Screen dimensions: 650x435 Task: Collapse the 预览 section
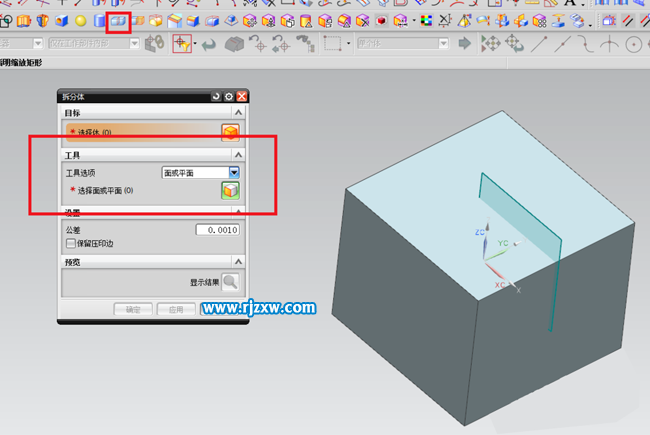click(x=238, y=262)
